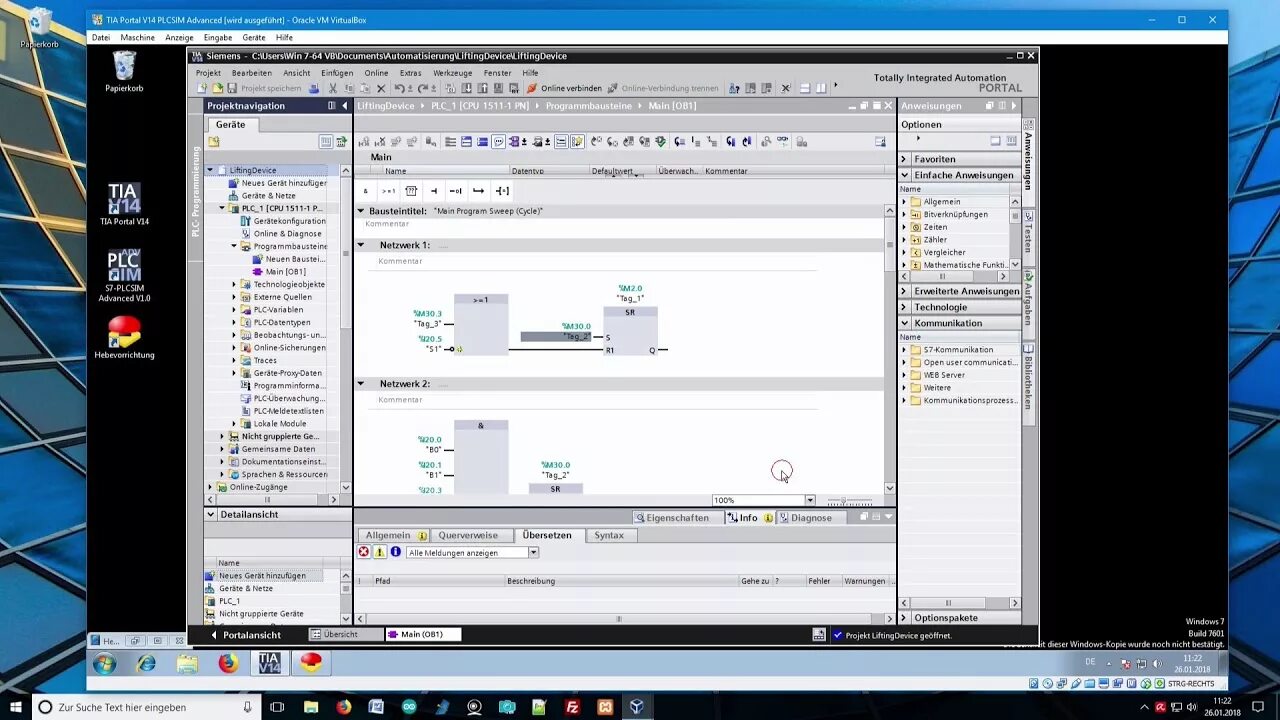Expand the Optionspakete section
This screenshot has height=720, width=1280.
point(904,618)
